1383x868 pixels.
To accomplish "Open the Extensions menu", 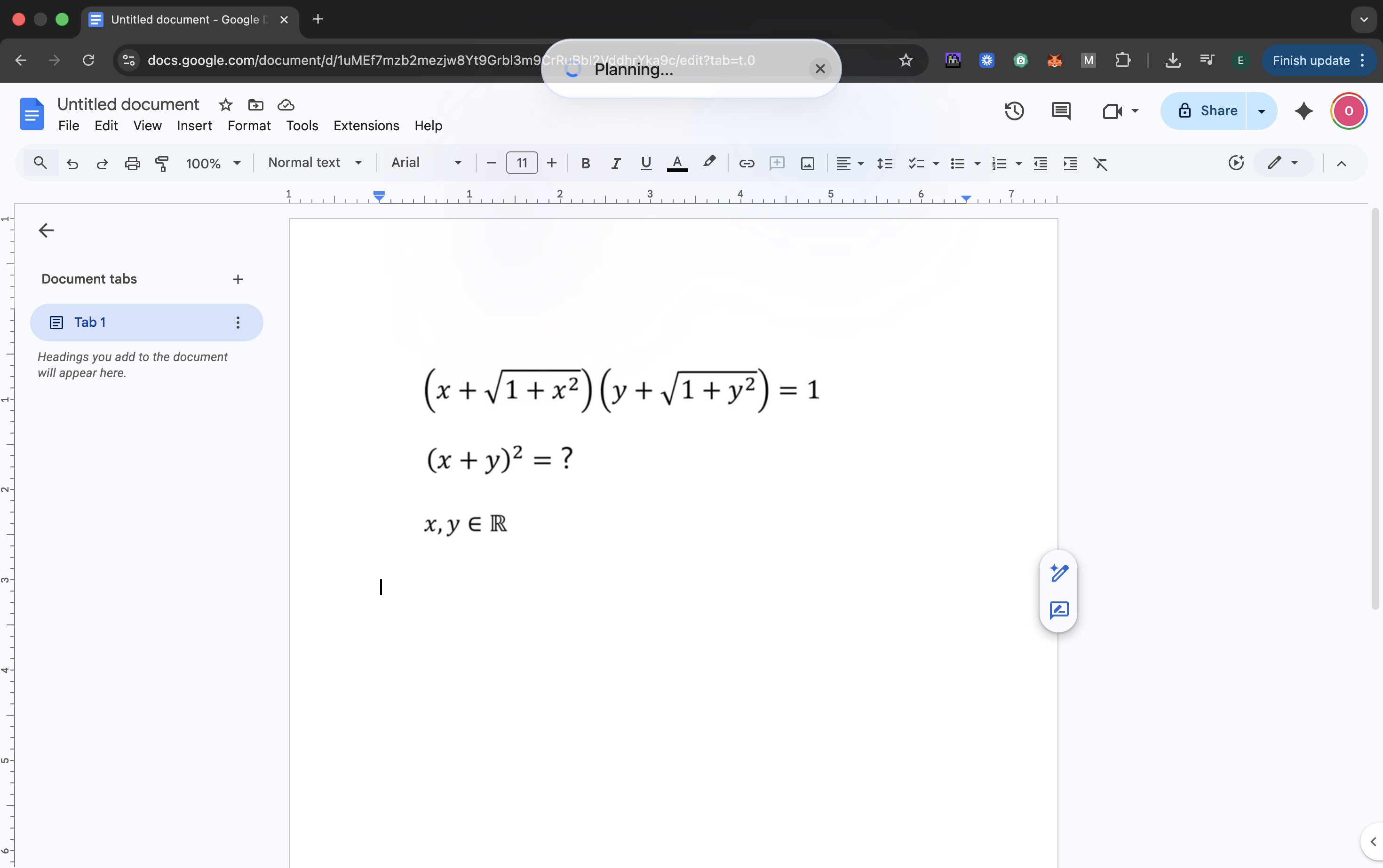I will 366,126.
